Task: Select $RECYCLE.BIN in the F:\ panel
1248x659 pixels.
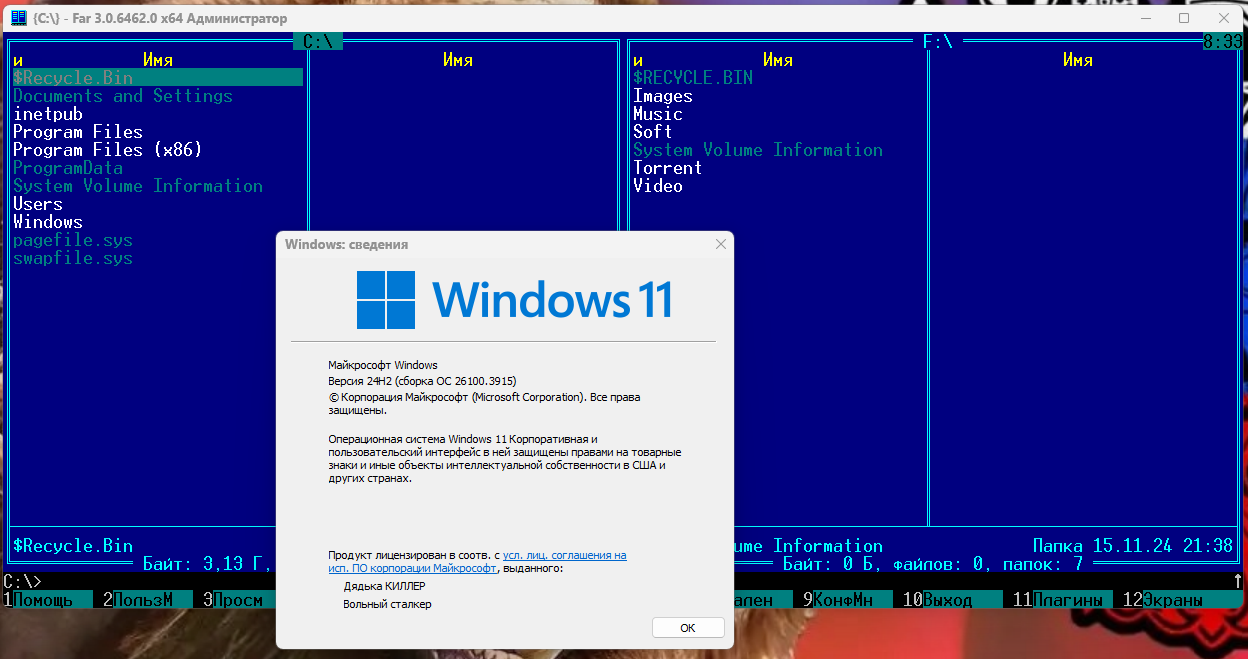Action: (693, 78)
